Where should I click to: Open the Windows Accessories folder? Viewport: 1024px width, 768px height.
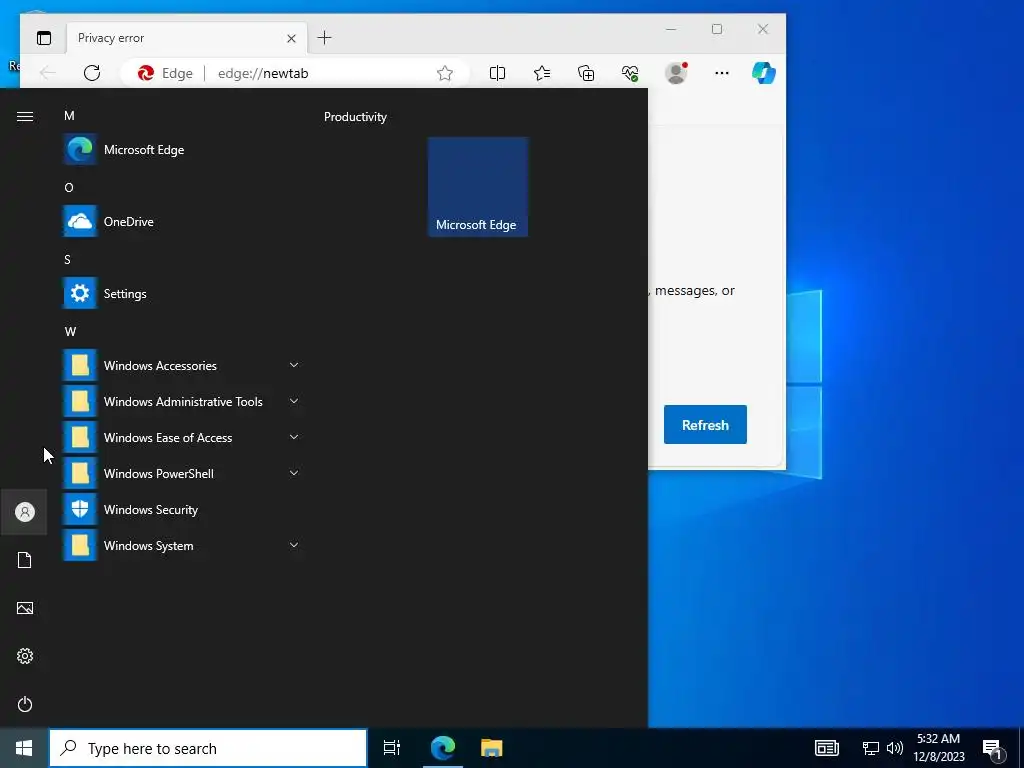pos(182,365)
